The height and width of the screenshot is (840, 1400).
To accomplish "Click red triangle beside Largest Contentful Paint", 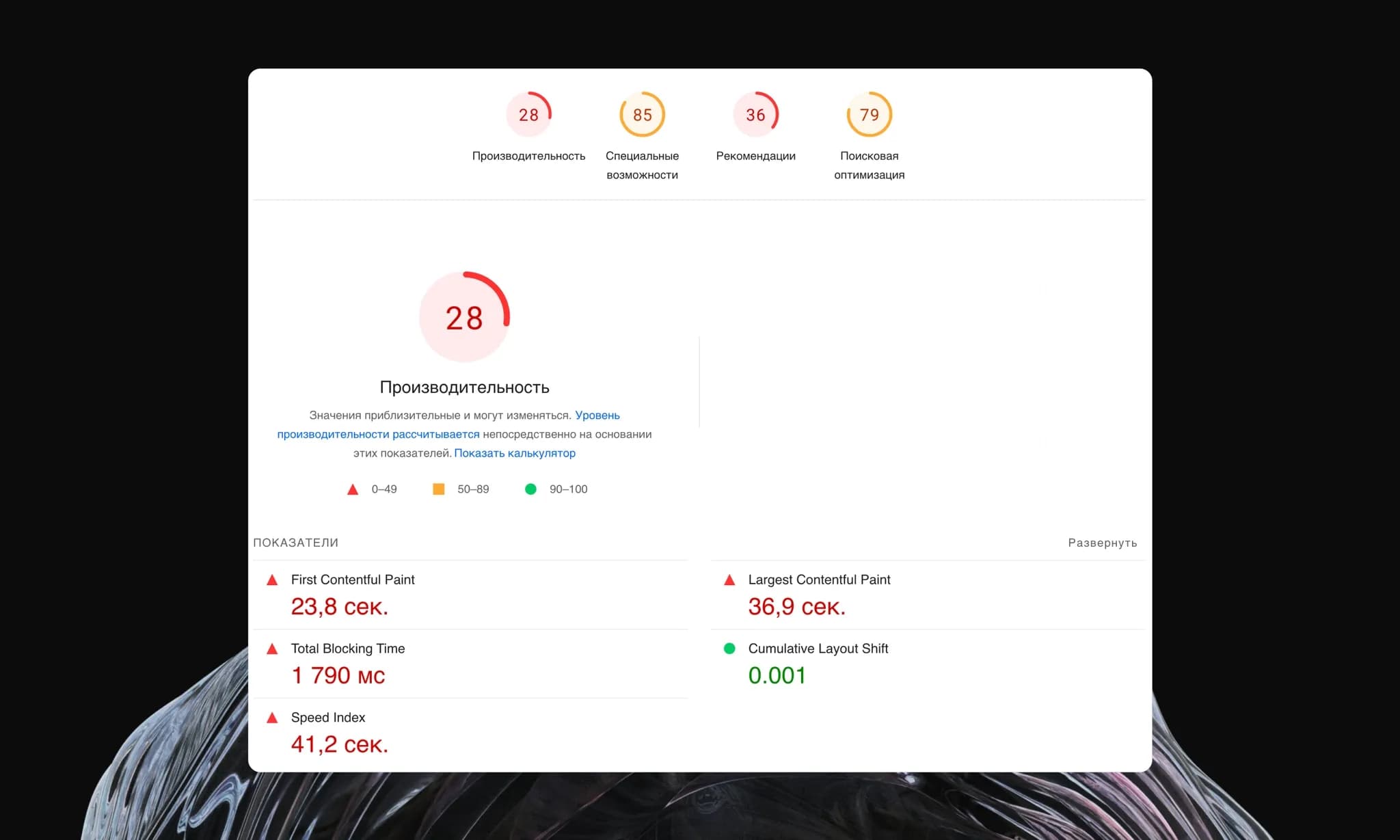I will tap(729, 580).
